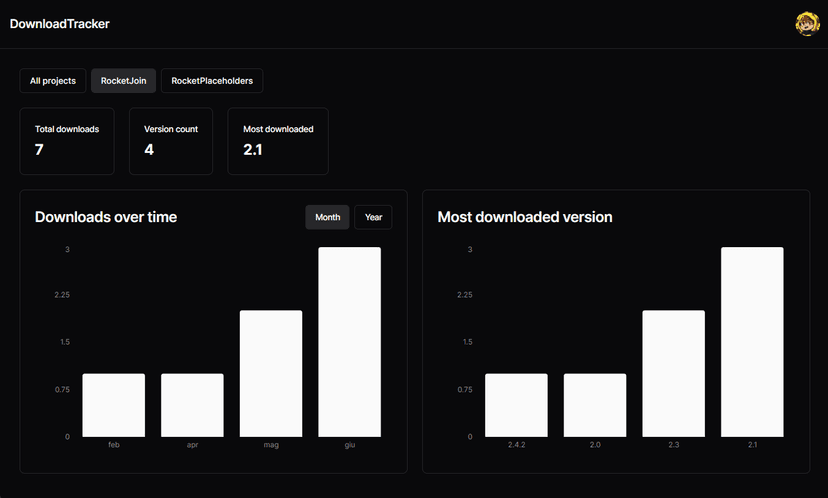
Task: Open the RocketPlaceholders project tab
Action: (212, 81)
